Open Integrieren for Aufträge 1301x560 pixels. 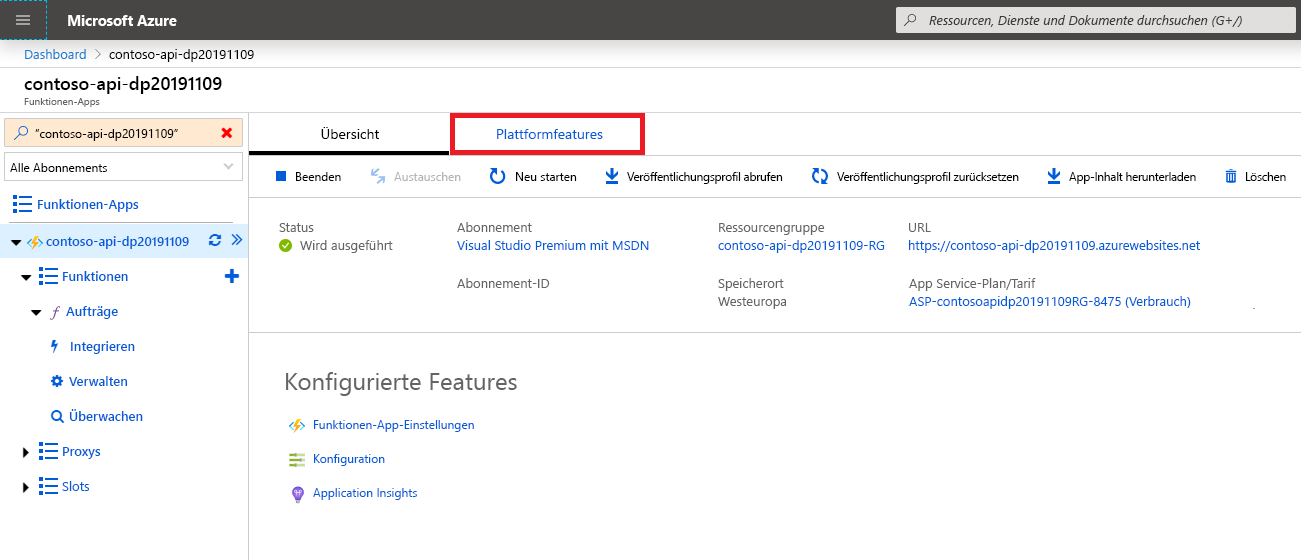click(x=102, y=346)
